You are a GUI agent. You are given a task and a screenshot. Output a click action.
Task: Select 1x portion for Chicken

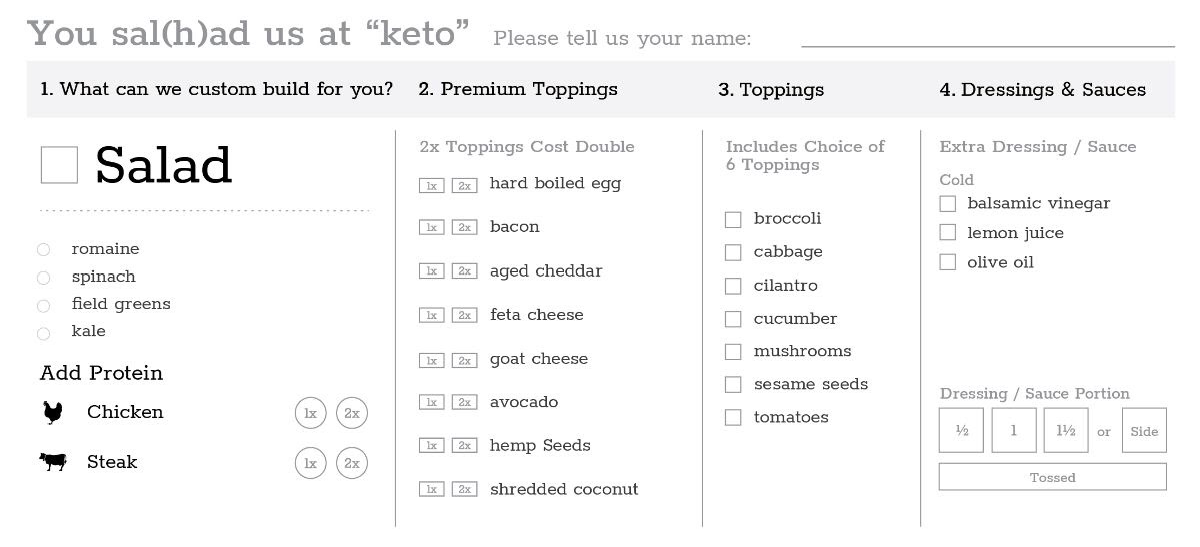[310, 413]
